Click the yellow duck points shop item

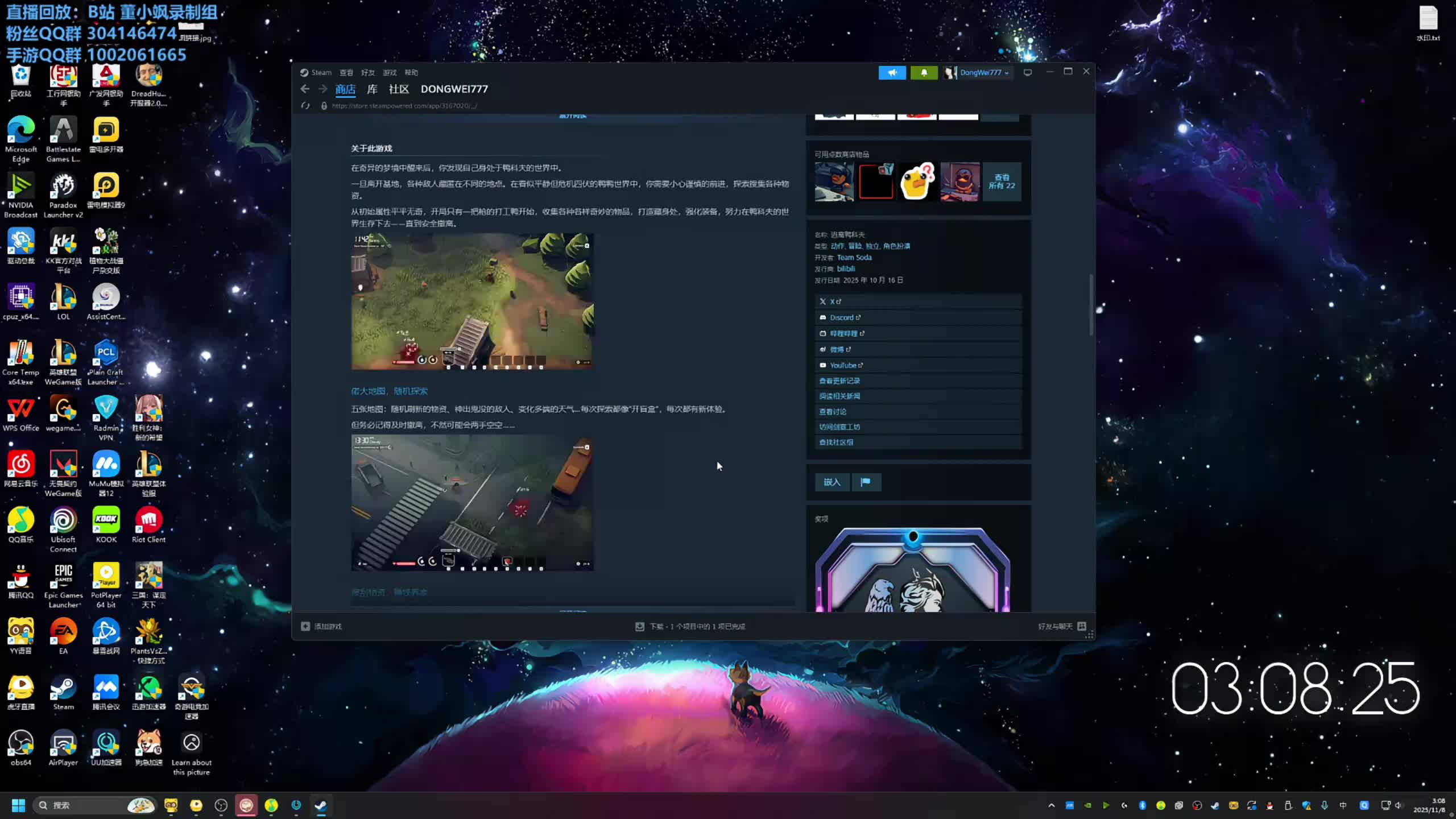pyautogui.click(x=917, y=182)
